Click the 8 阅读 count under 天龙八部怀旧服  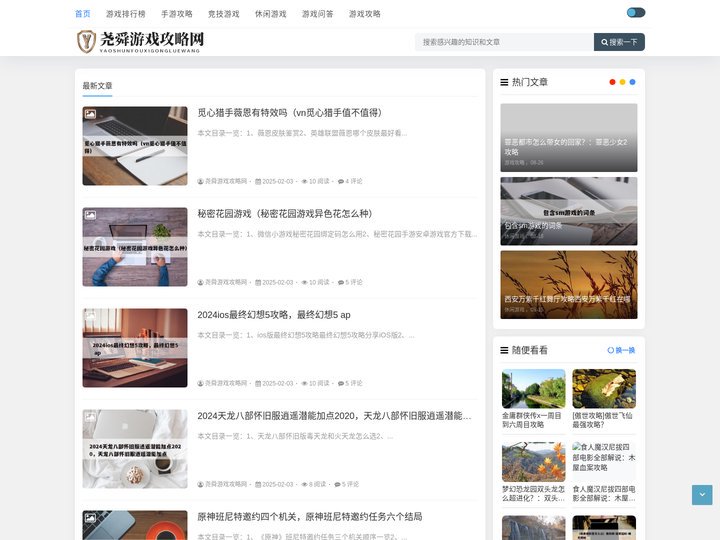pyautogui.click(x=317, y=484)
